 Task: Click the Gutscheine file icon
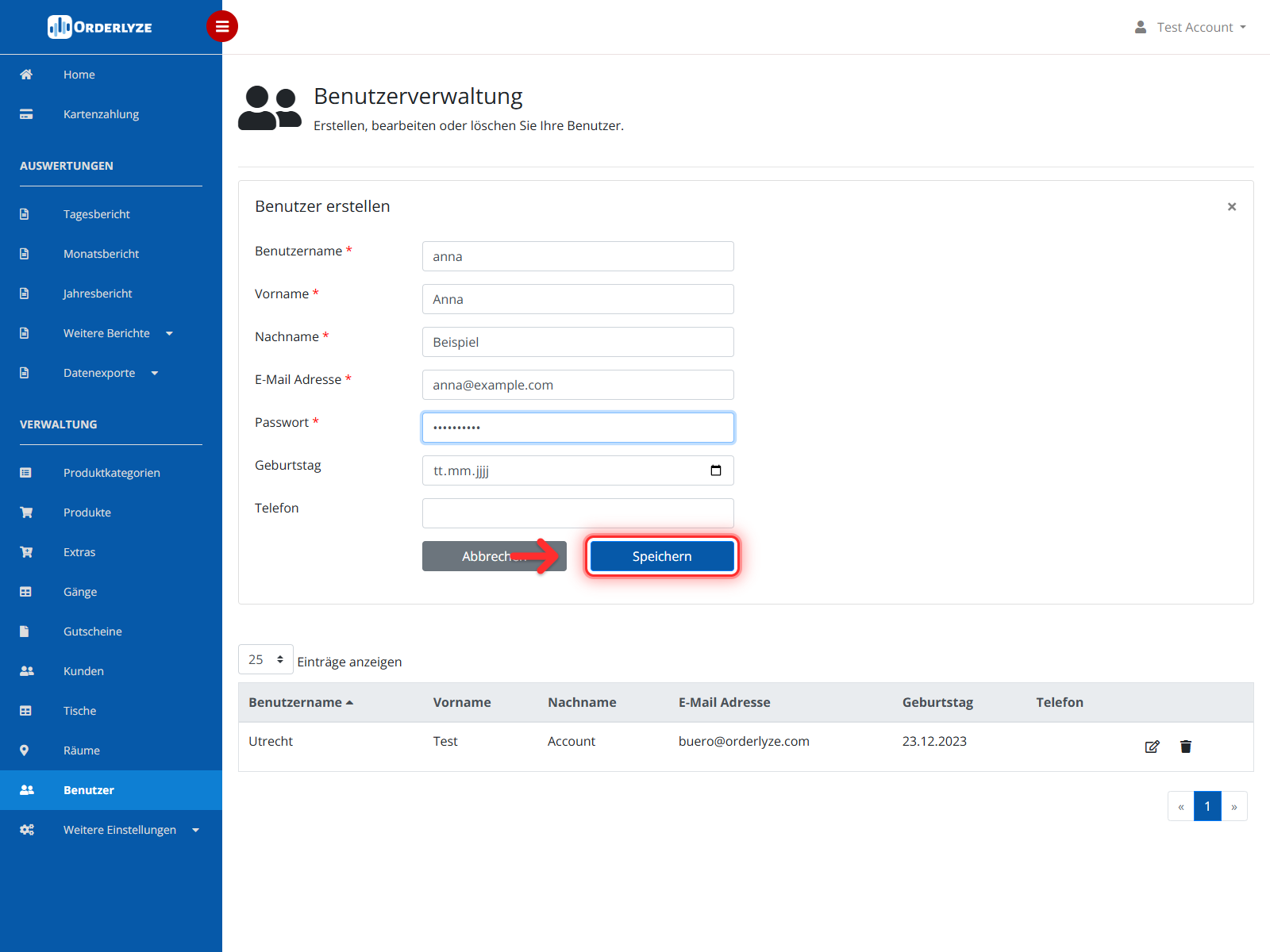[x=25, y=631]
